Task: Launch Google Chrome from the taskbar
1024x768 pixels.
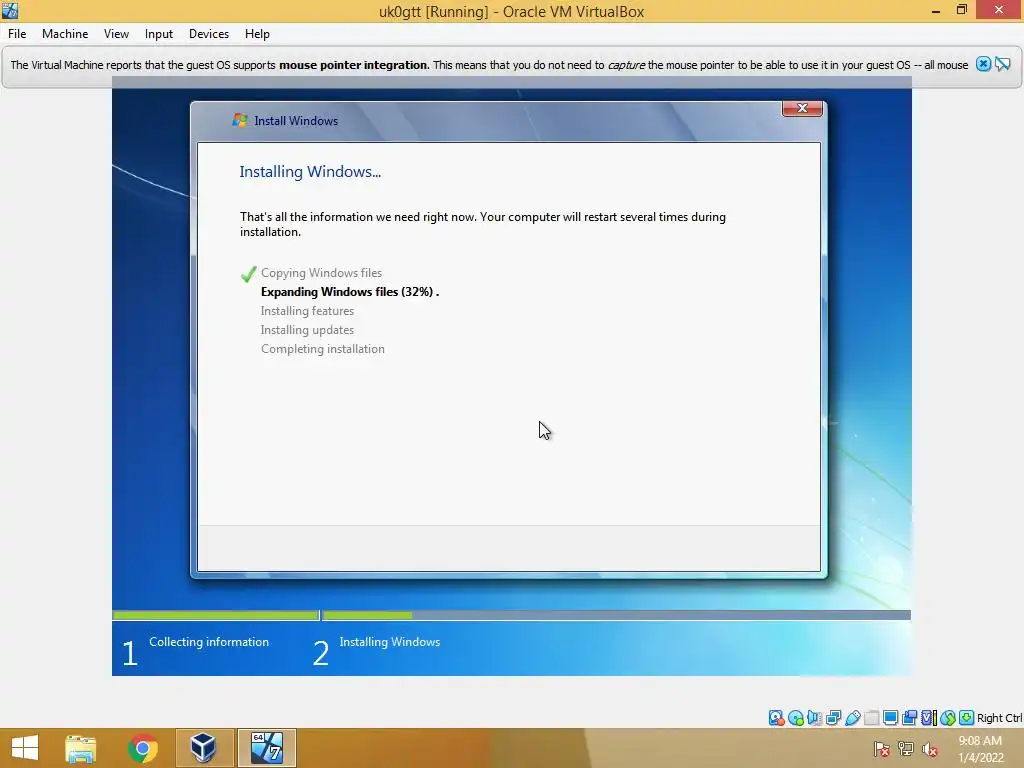Action: coord(142,748)
